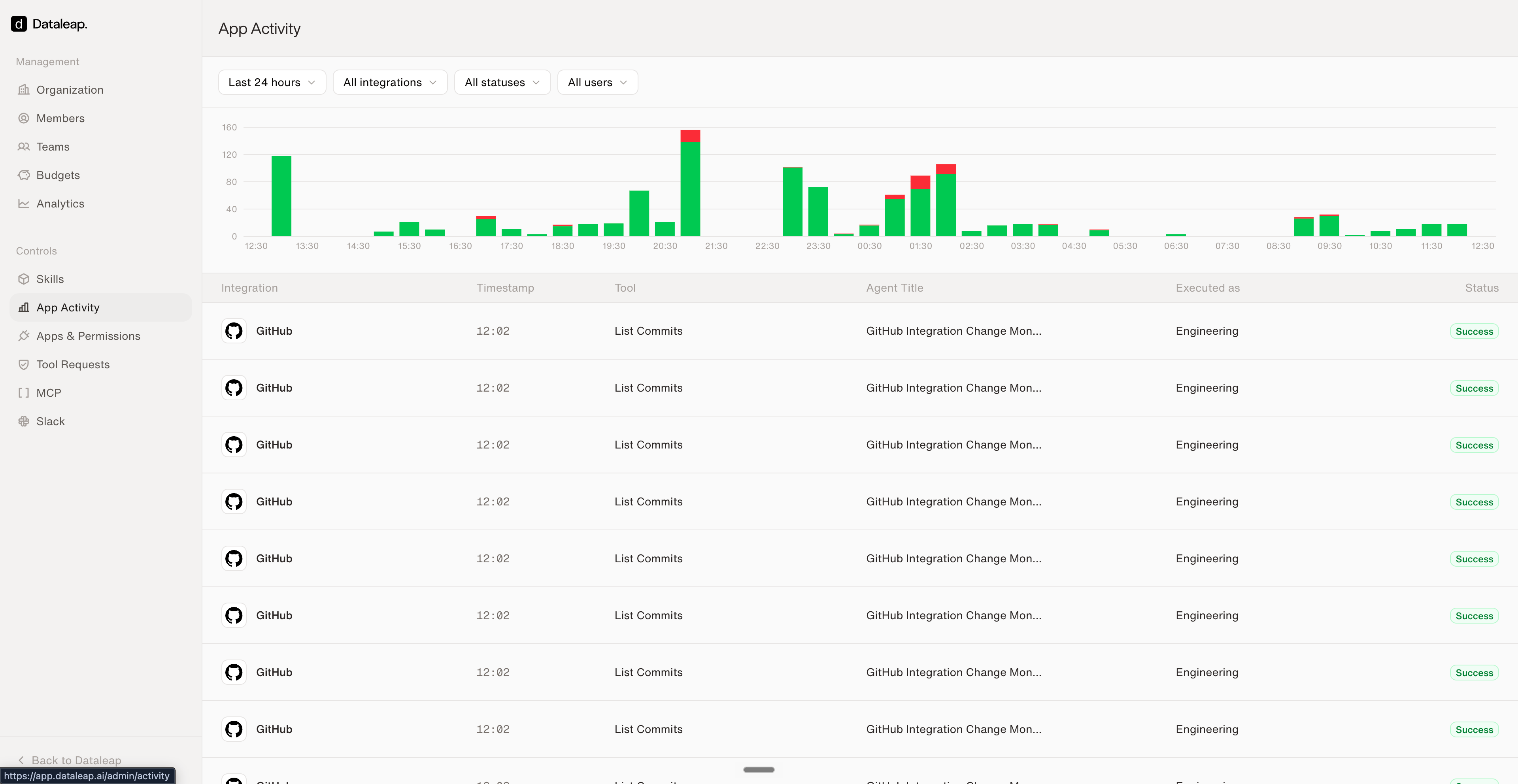Click the bar with the tallest red segment after 01:30

click(x=946, y=200)
